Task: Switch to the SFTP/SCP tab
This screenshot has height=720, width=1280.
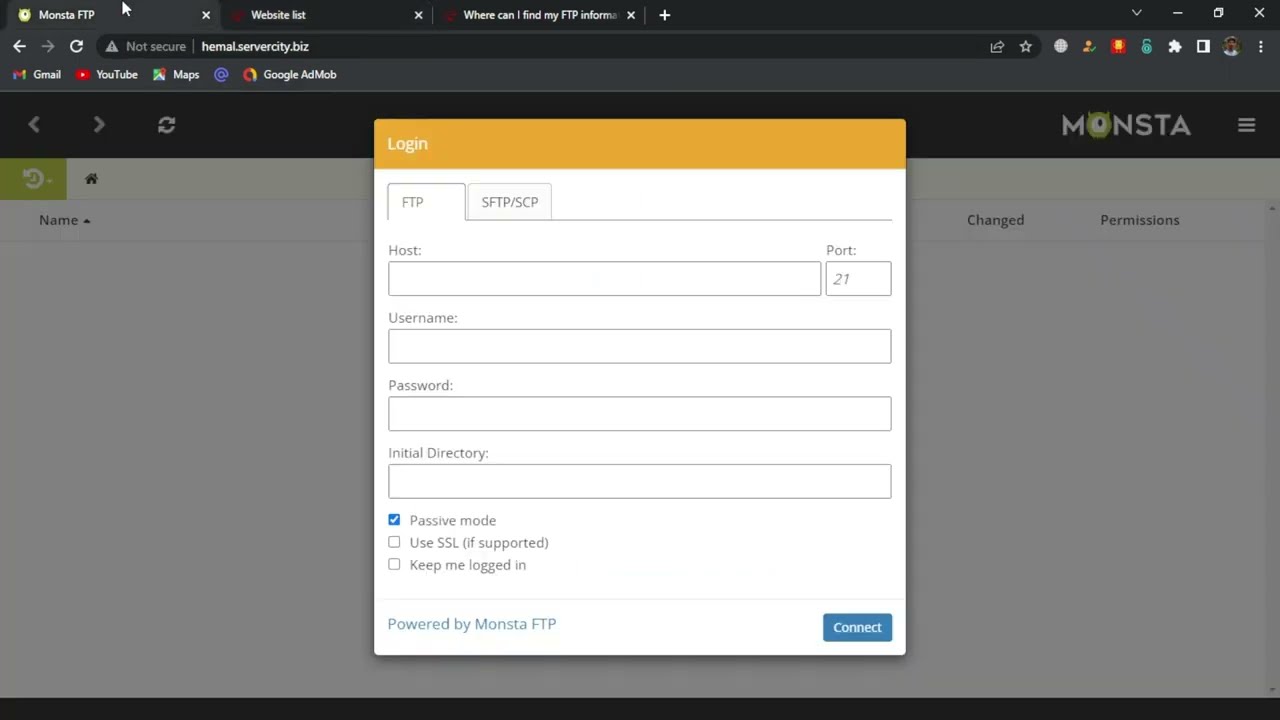Action: coord(509,202)
